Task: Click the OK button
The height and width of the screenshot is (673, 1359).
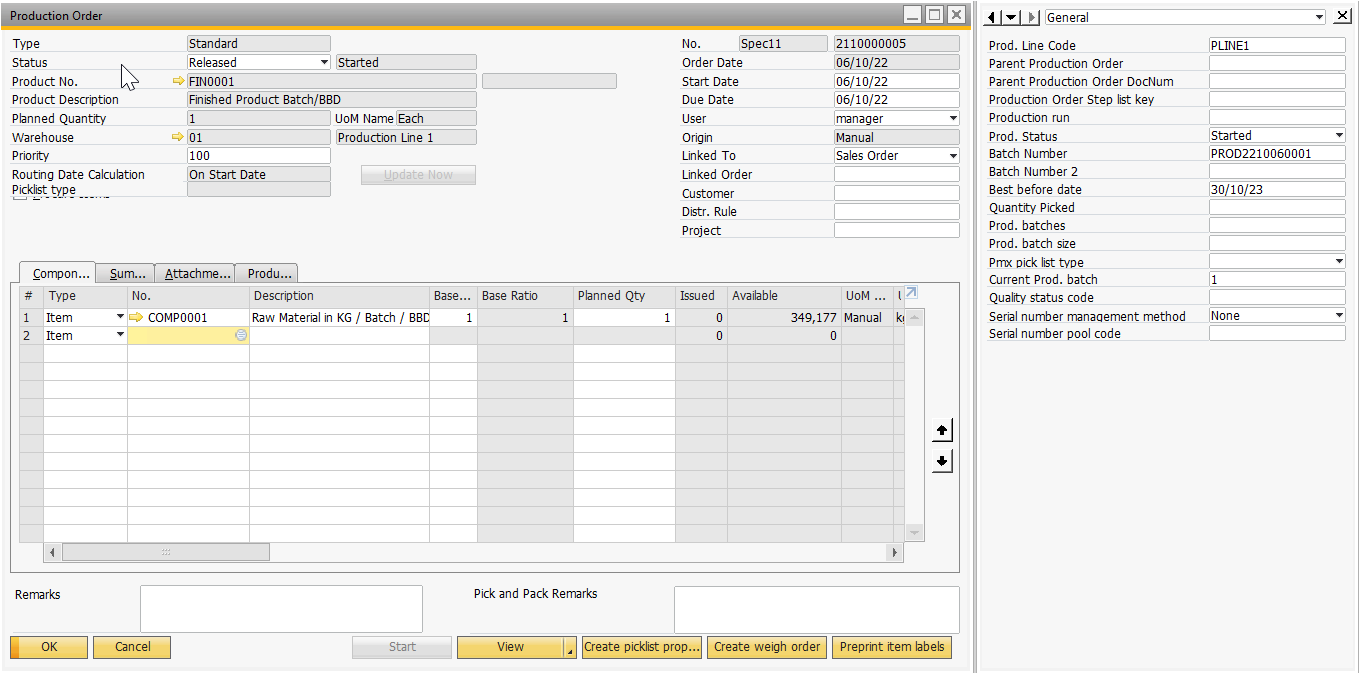Action: 49,647
